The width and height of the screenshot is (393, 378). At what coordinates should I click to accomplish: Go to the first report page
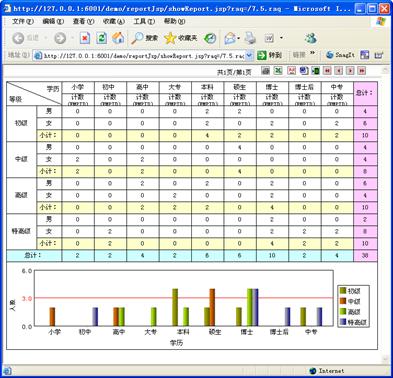point(327,71)
